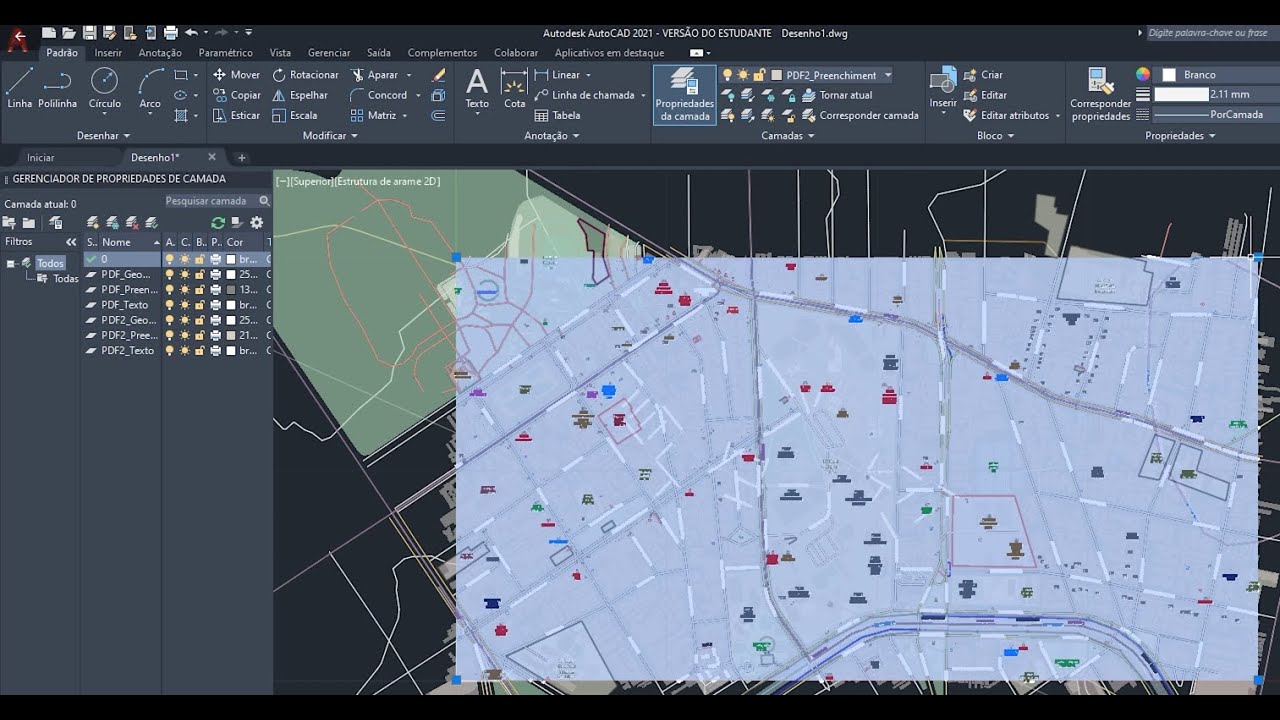Toggle plot printer icon for layer 0

216,259
